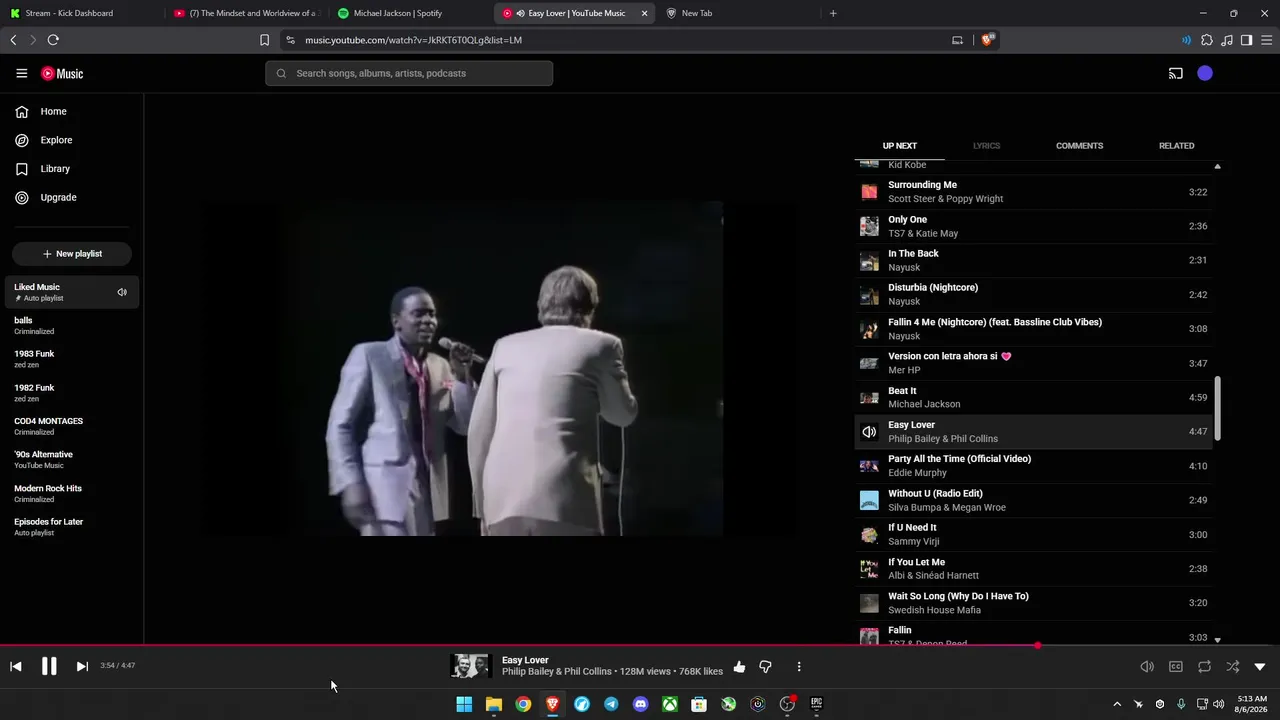Go back in browser history
The width and height of the screenshot is (1280, 720).
click(x=13, y=40)
